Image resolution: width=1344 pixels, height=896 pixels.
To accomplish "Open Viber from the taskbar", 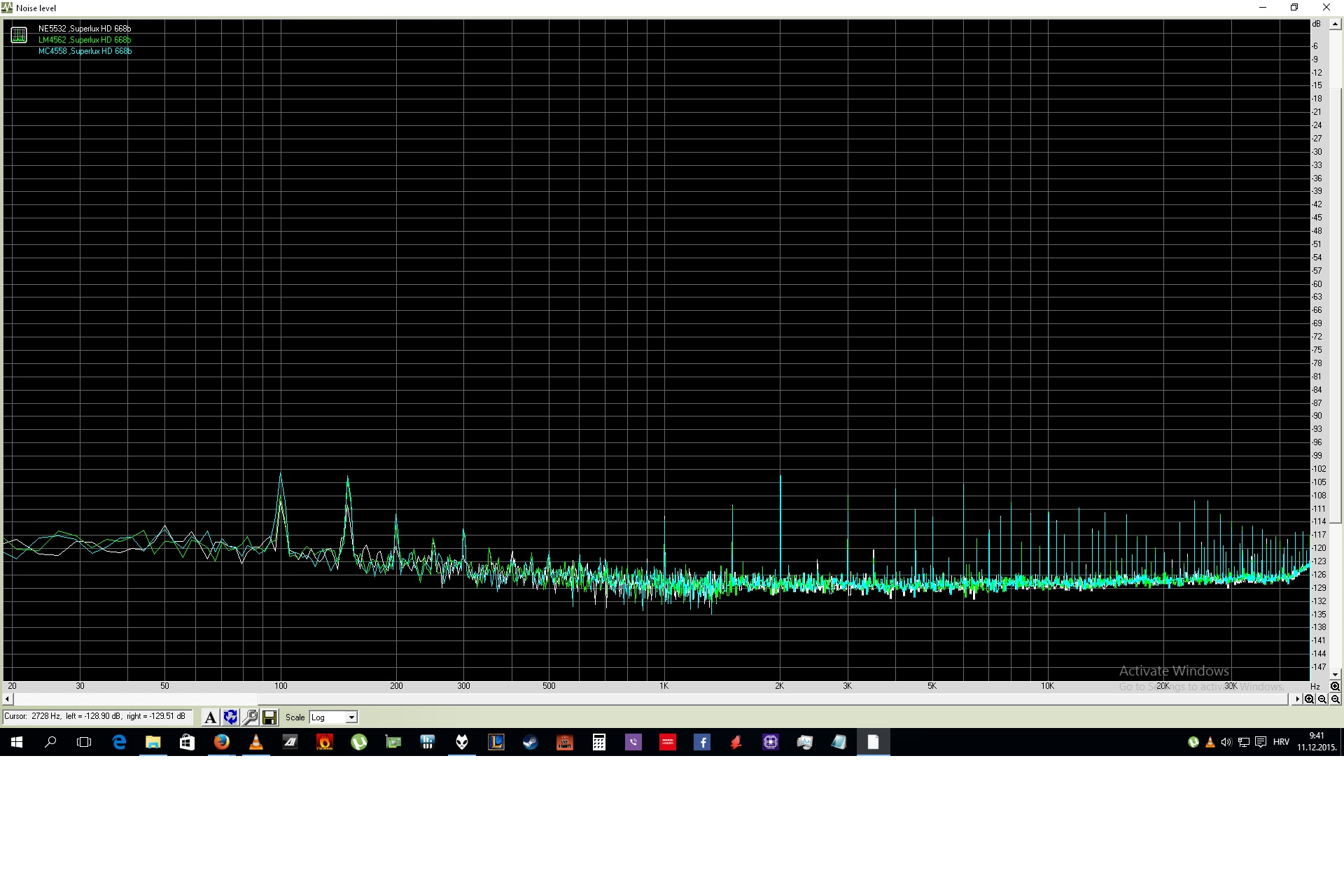I will tap(633, 742).
